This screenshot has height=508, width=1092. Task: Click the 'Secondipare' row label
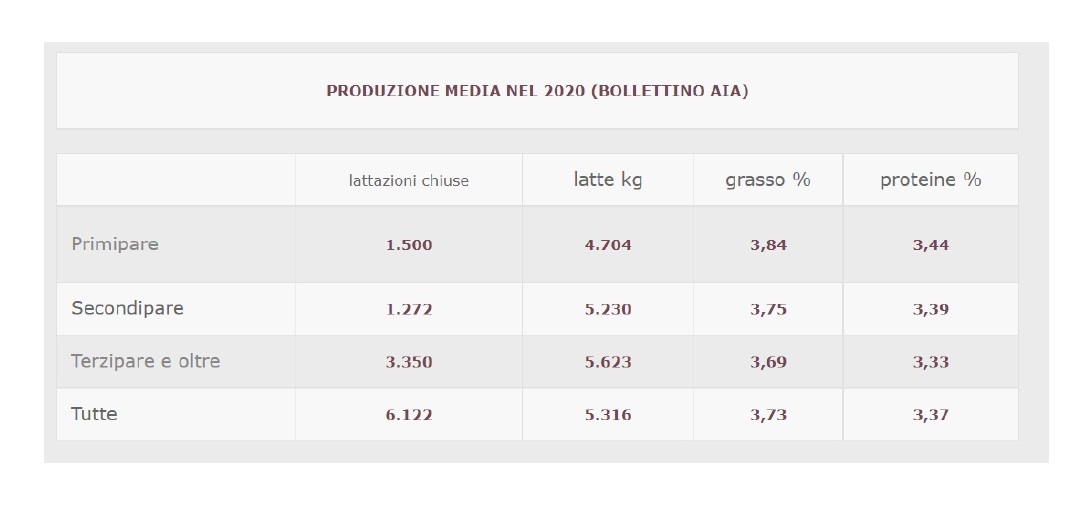(127, 308)
